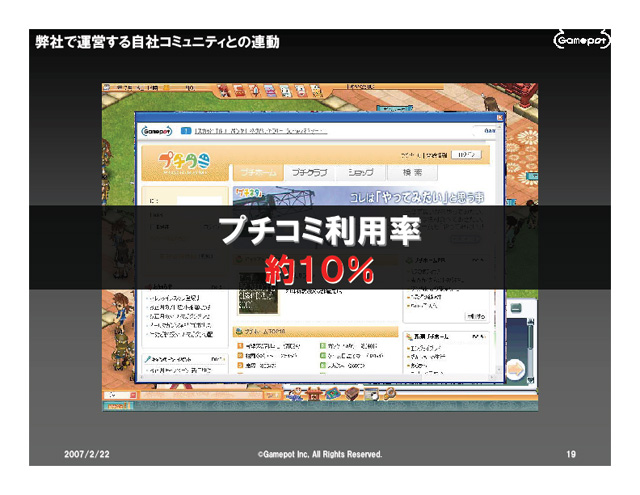Click the Gamepot logo inside the popup window
640x495 pixels.
tap(157, 130)
